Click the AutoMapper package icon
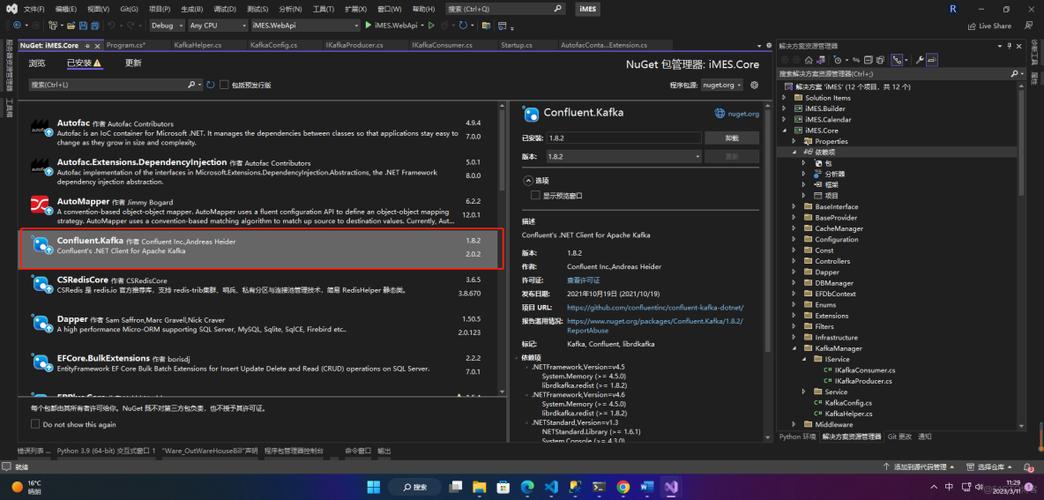1044x500 pixels. [41, 205]
